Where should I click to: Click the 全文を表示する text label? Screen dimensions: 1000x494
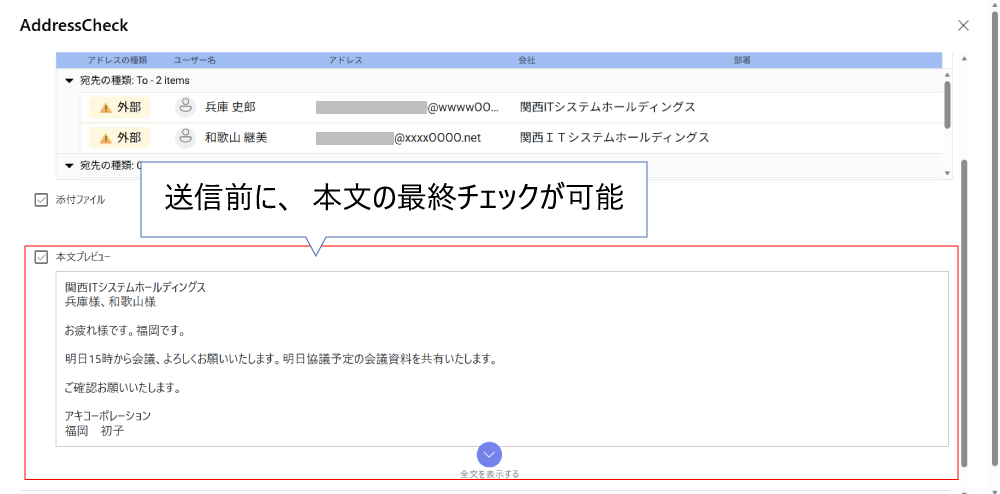pyautogui.click(x=489, y=473)
